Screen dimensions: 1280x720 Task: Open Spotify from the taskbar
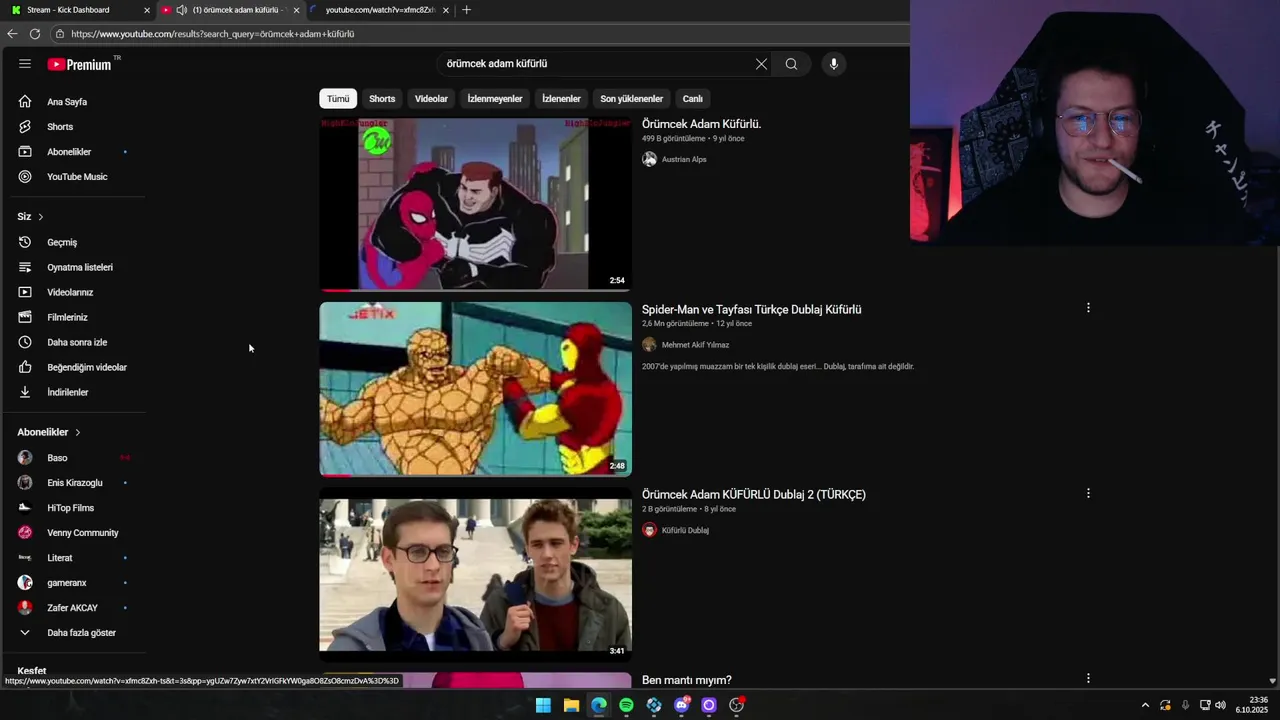pos(626,705)
